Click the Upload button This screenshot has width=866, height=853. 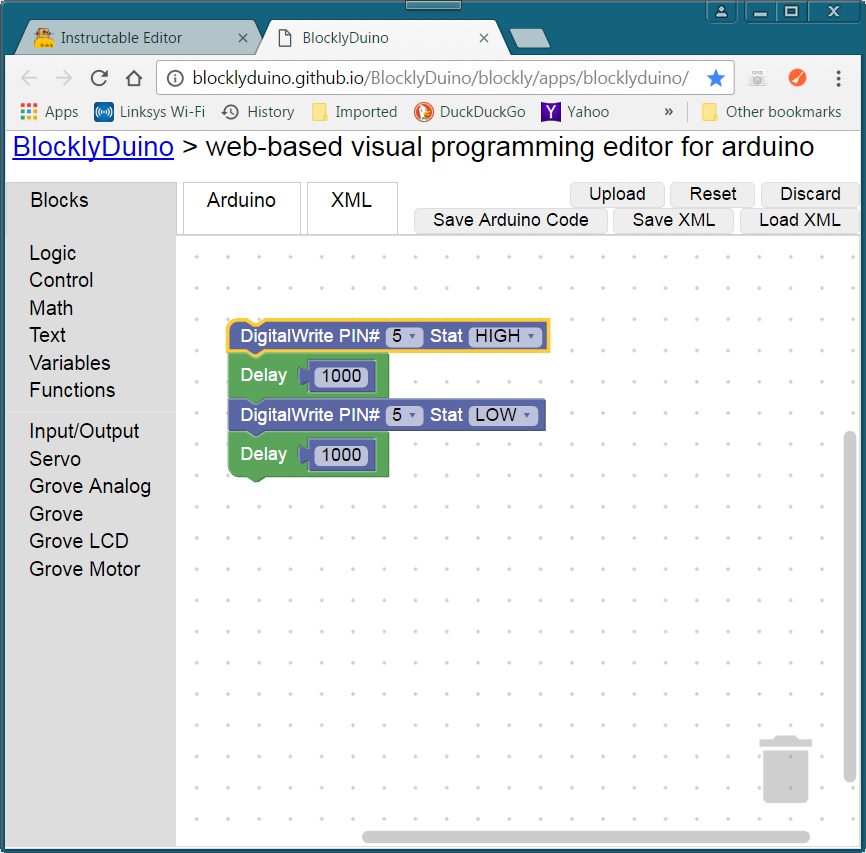click(x=616, y=194)
